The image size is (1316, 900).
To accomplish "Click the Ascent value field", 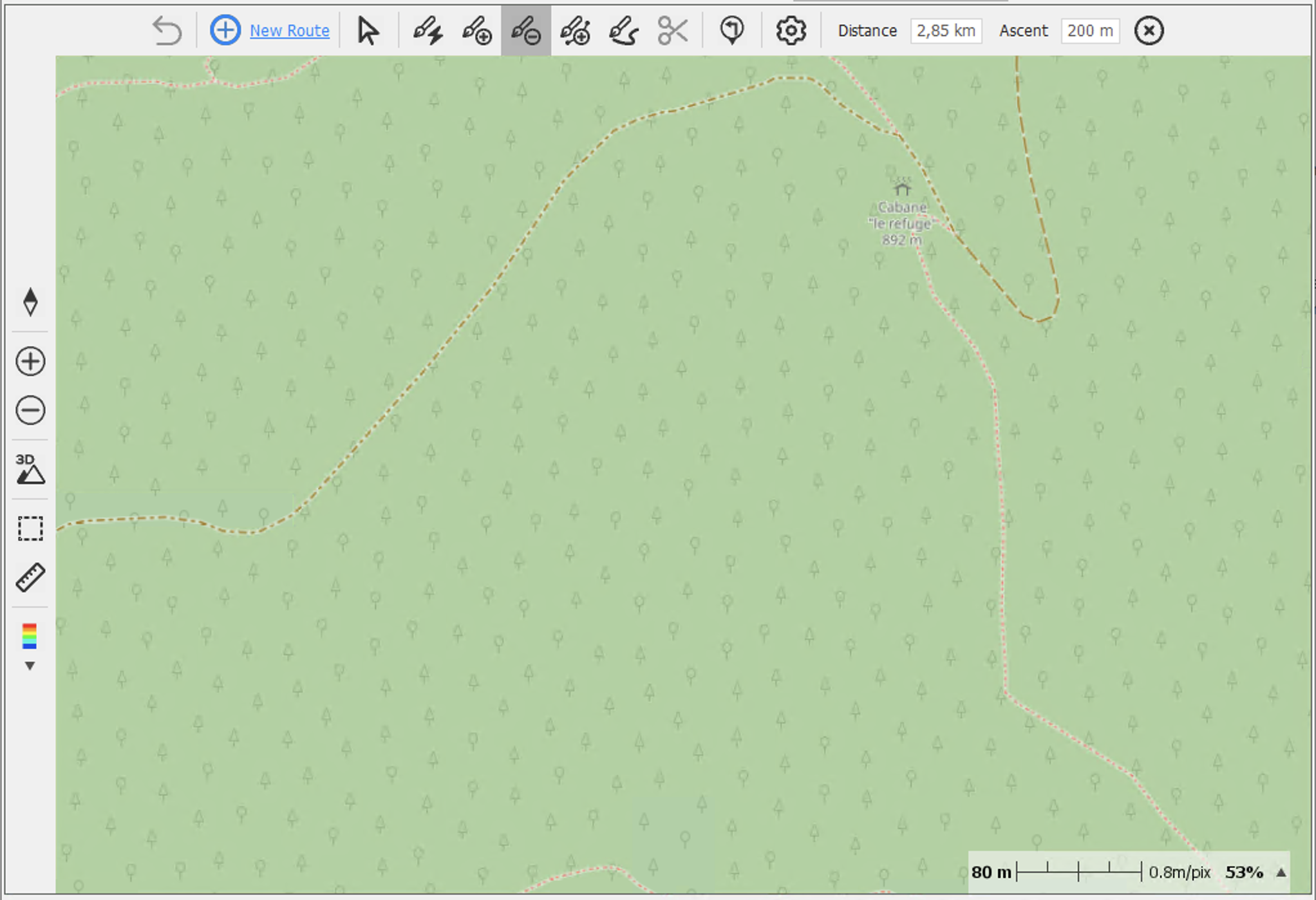I will pyautogui.click(x=1090, y=30).
